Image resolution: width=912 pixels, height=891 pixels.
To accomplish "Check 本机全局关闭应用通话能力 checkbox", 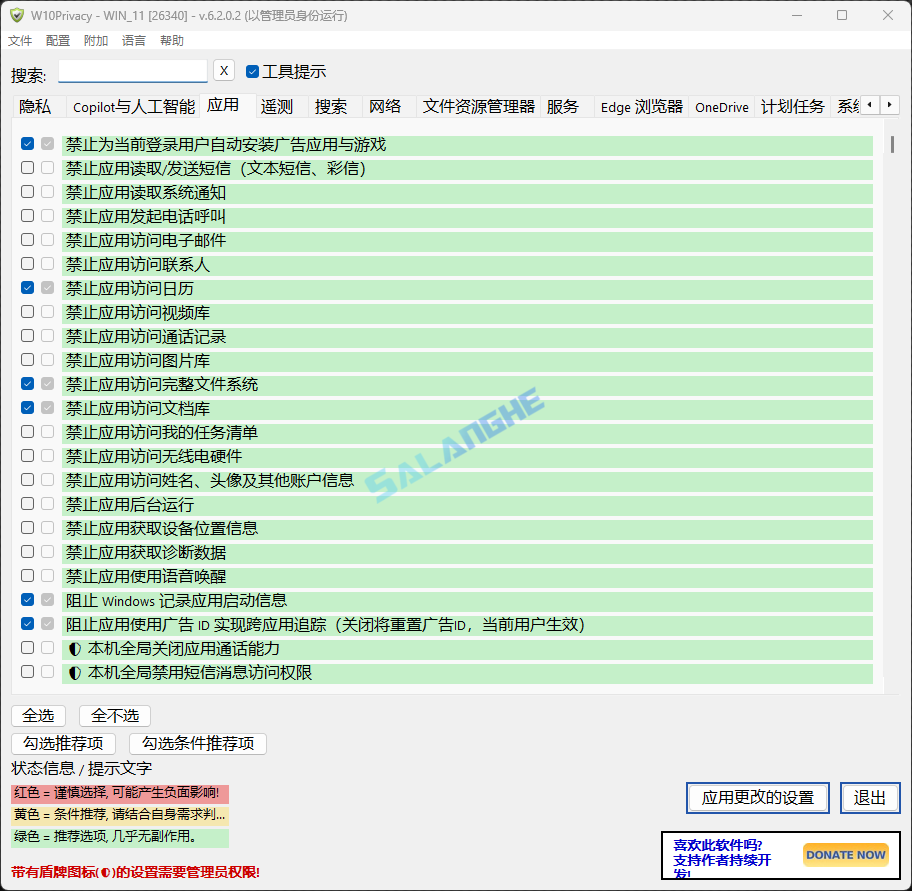I will coord(27,648).
